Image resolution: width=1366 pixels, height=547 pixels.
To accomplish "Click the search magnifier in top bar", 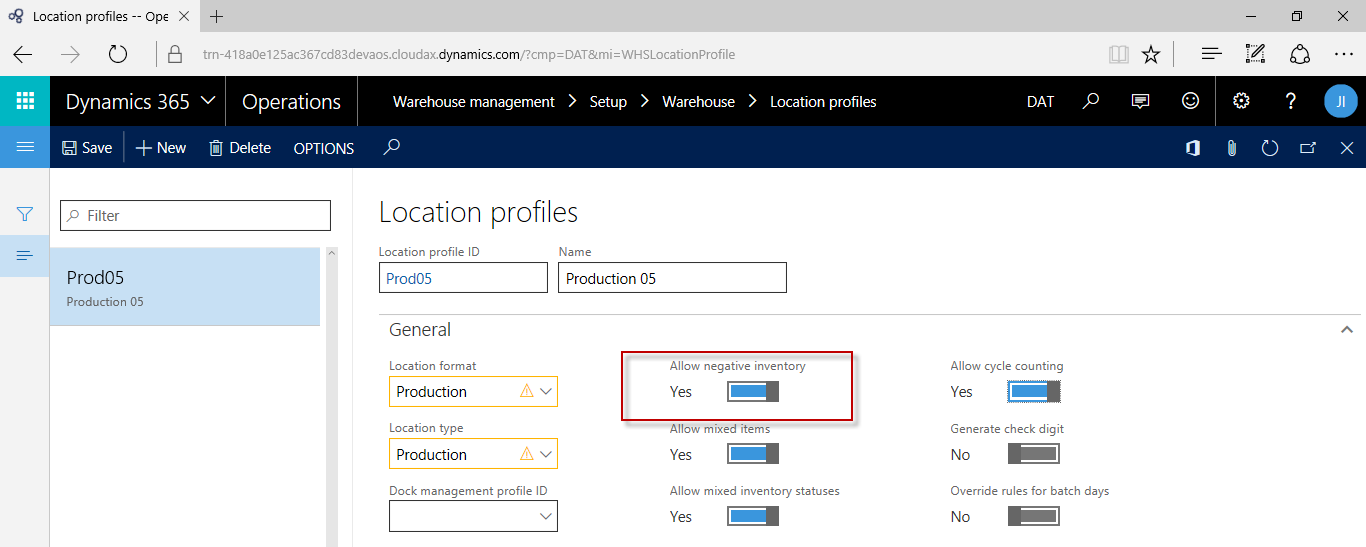I will point(1091,101).
